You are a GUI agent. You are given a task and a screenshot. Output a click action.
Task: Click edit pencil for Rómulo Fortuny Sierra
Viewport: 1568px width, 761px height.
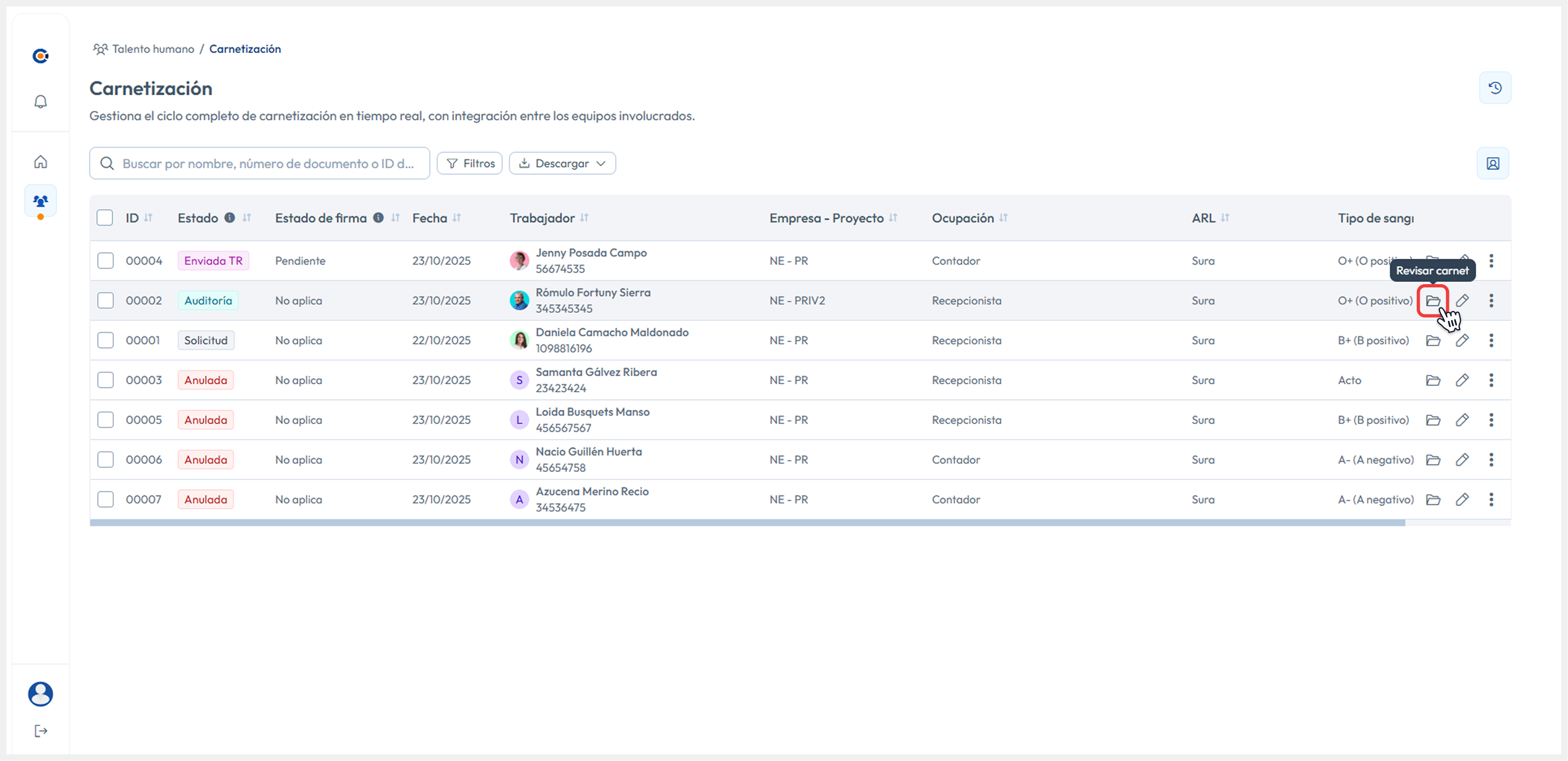coord(1461,301)
